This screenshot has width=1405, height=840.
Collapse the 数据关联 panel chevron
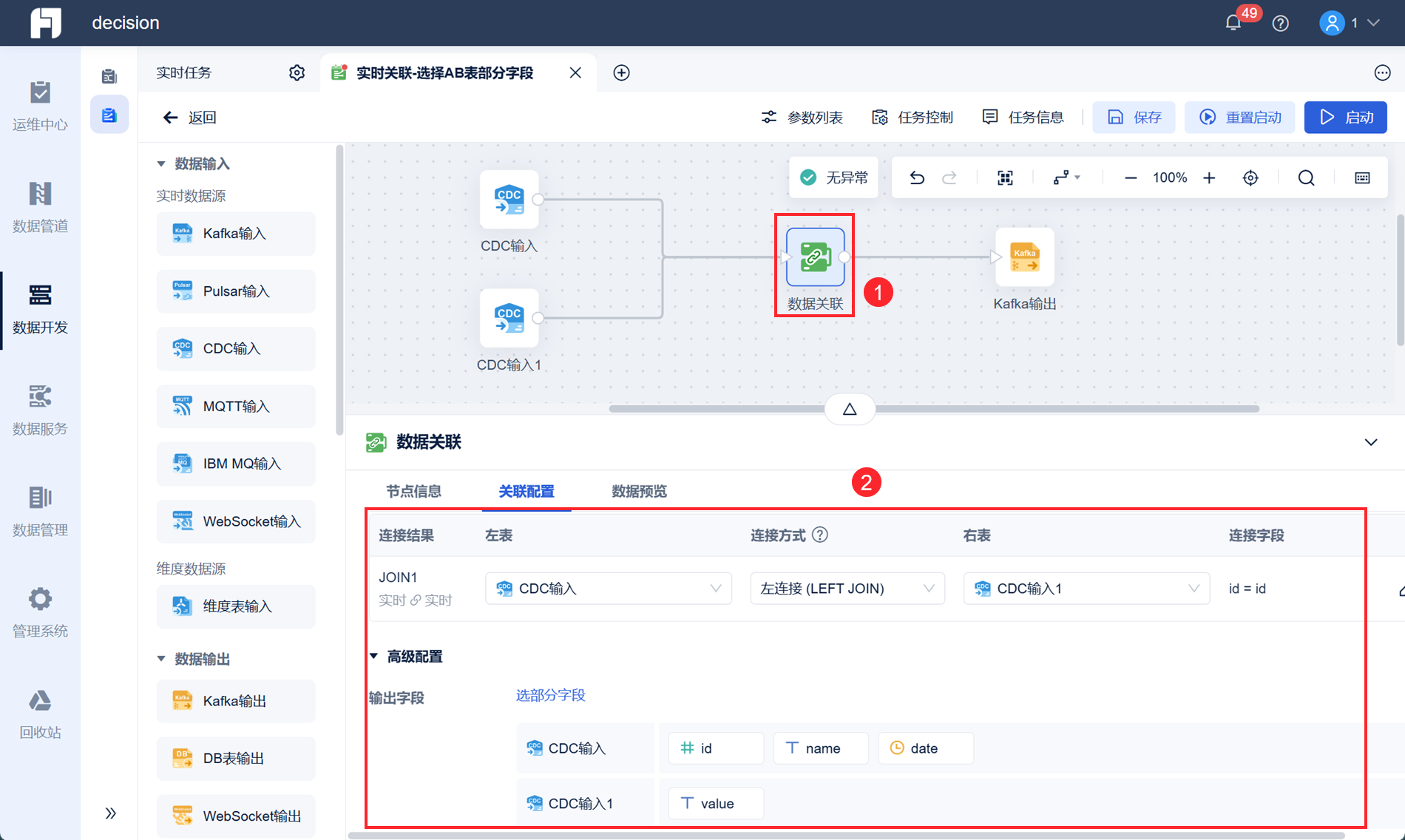tap(1371, 442)
